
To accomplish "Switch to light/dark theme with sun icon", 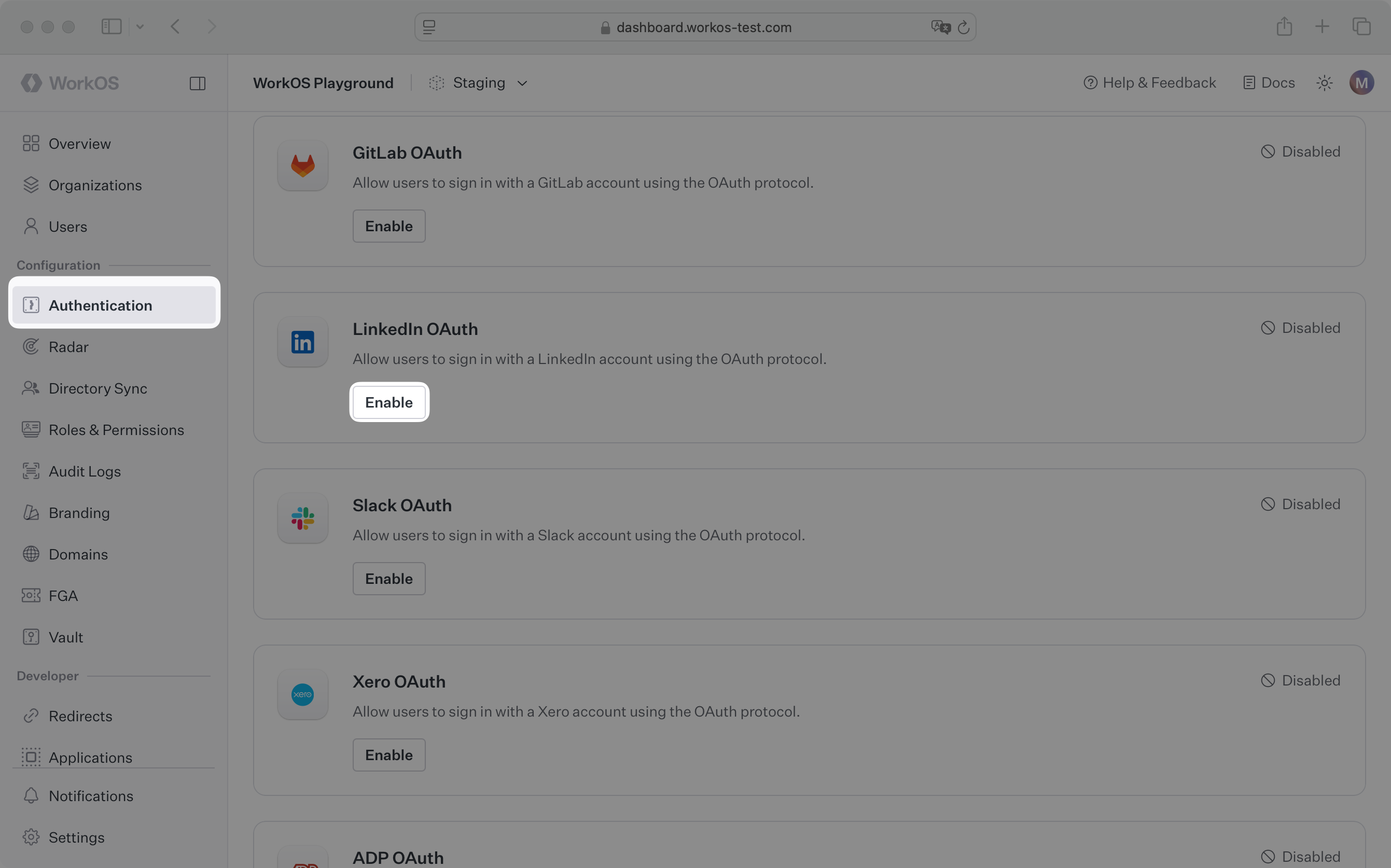I will pos(1324,82).
